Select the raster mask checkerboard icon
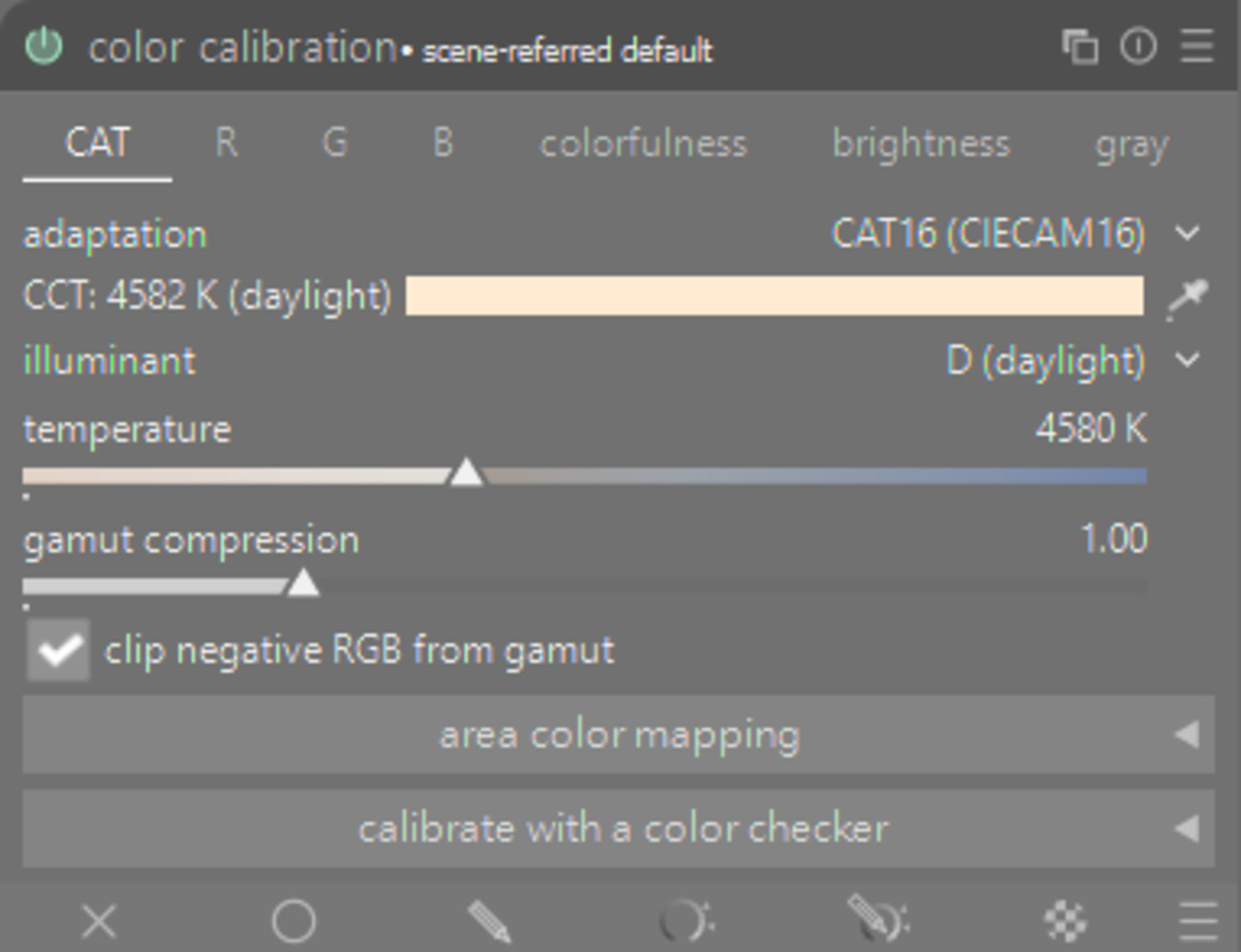The width and height of the screenshot is (1241, 952). [x=1065, y=923]
